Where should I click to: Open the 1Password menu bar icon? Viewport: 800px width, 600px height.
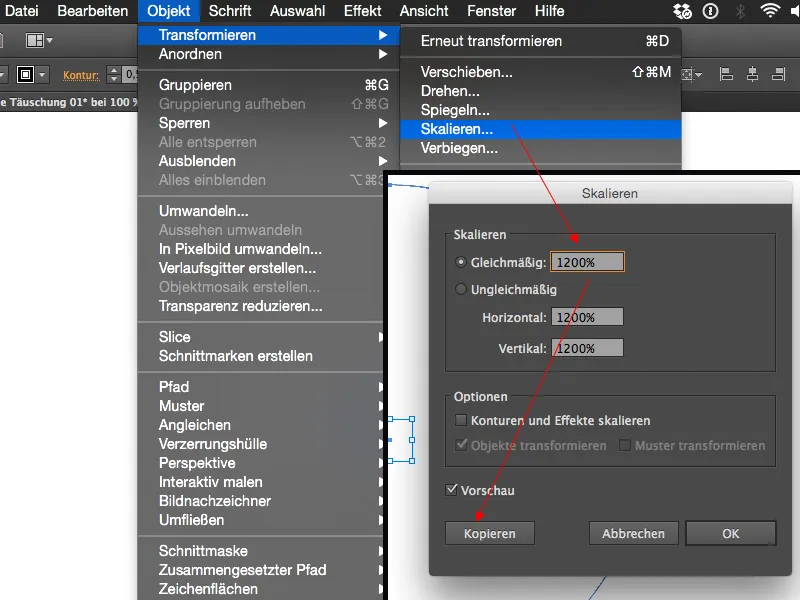pos(710,11)
